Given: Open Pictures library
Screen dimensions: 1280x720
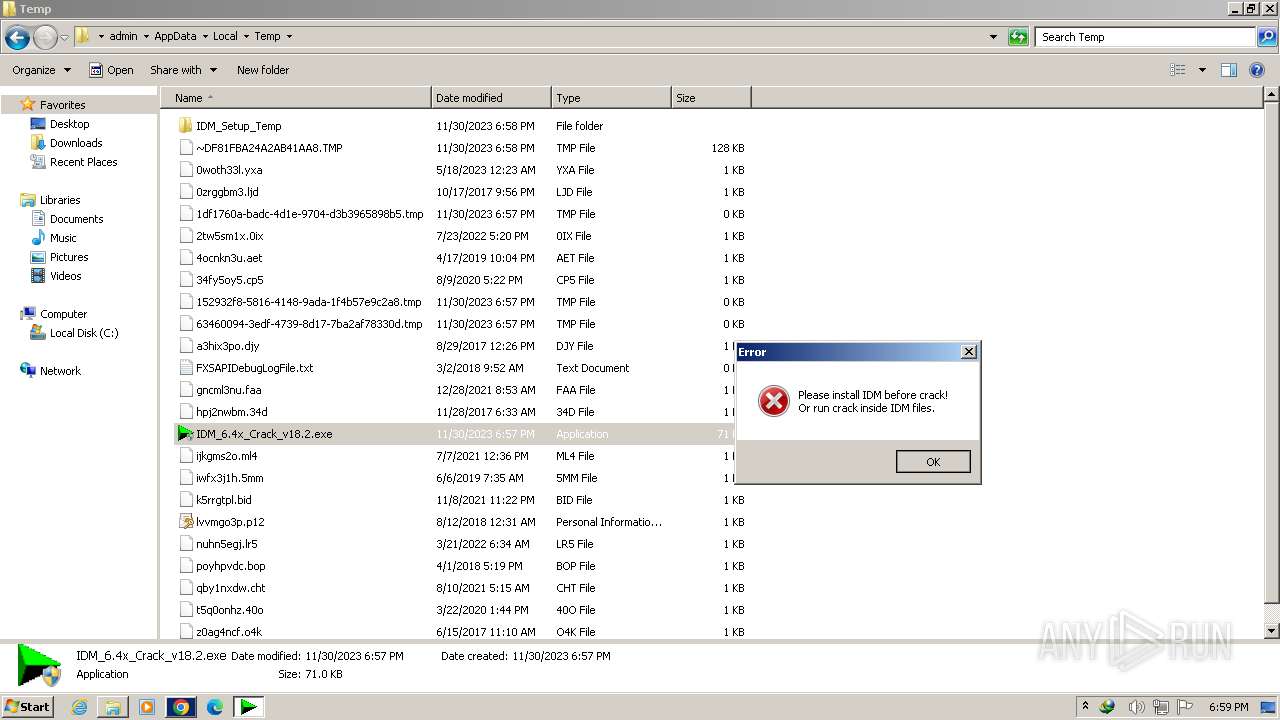Looking at the screenshot, I should [69, 257].
